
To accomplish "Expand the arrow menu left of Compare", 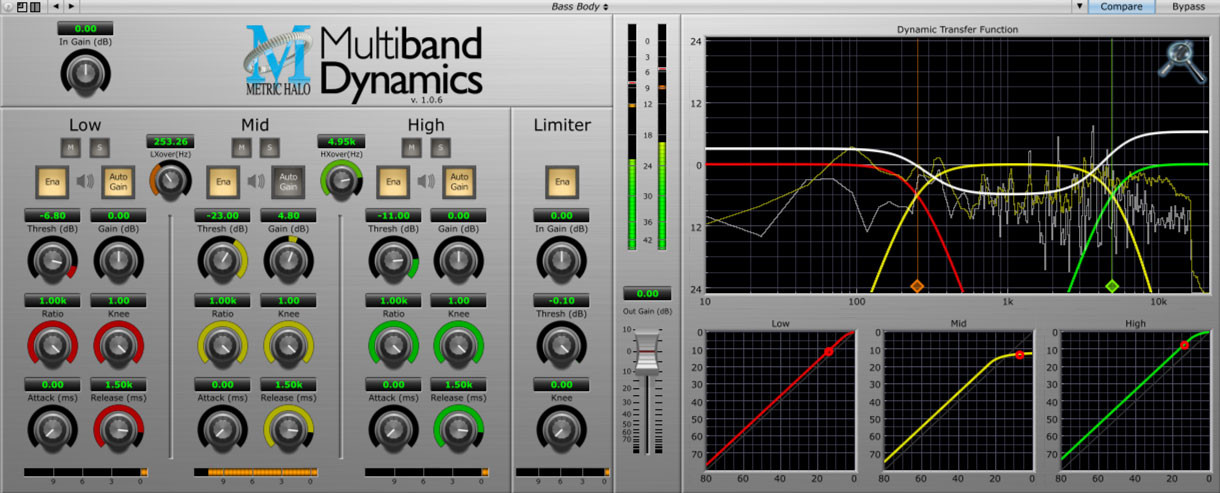I will pyautogui.click(x=1078, y=7).
